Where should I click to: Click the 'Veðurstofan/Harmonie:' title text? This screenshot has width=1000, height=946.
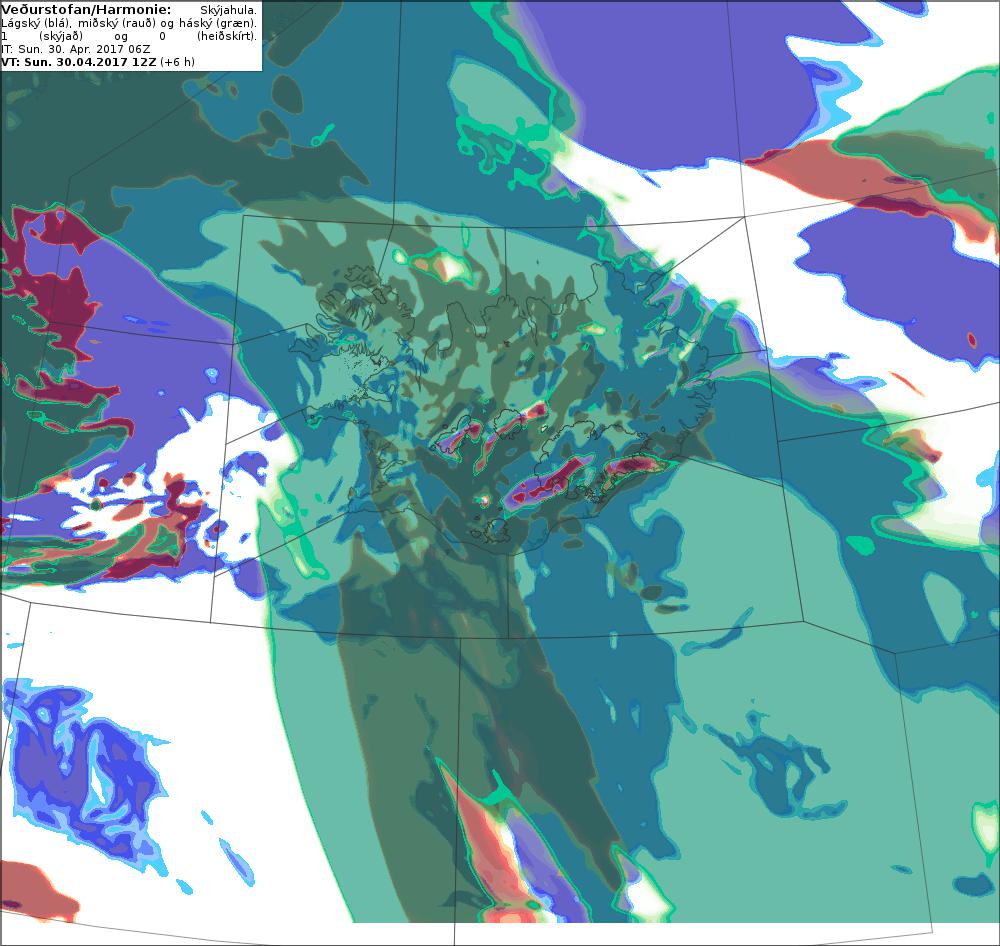click(86, 10)
